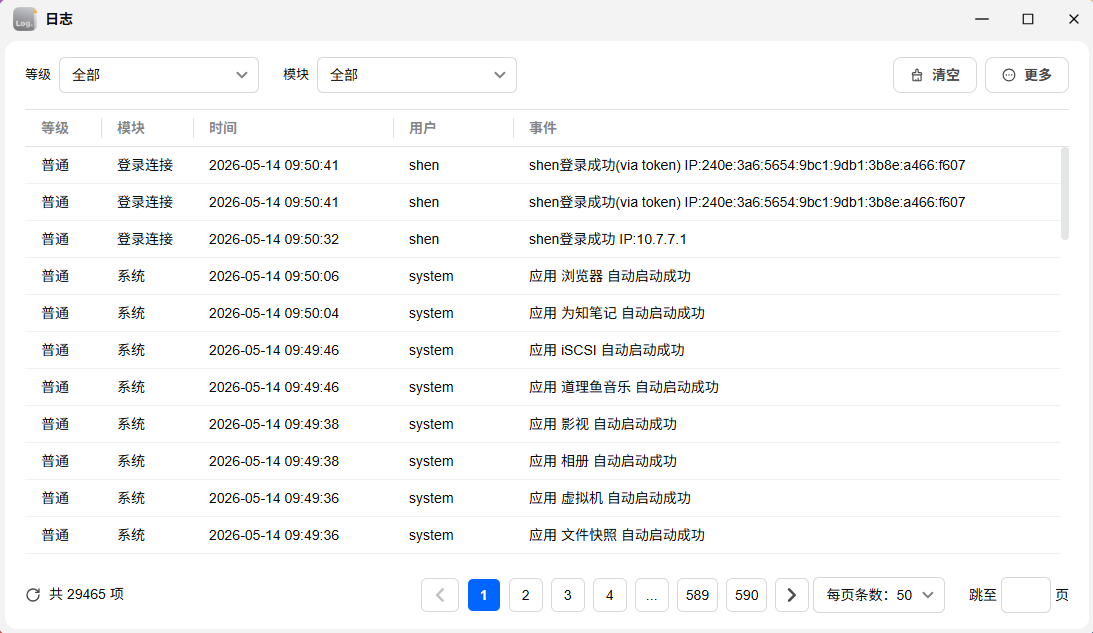Select the '应用 浏览器 自动启动成功' row
The height and width of the screenshot is (633, 1093).
543,276
